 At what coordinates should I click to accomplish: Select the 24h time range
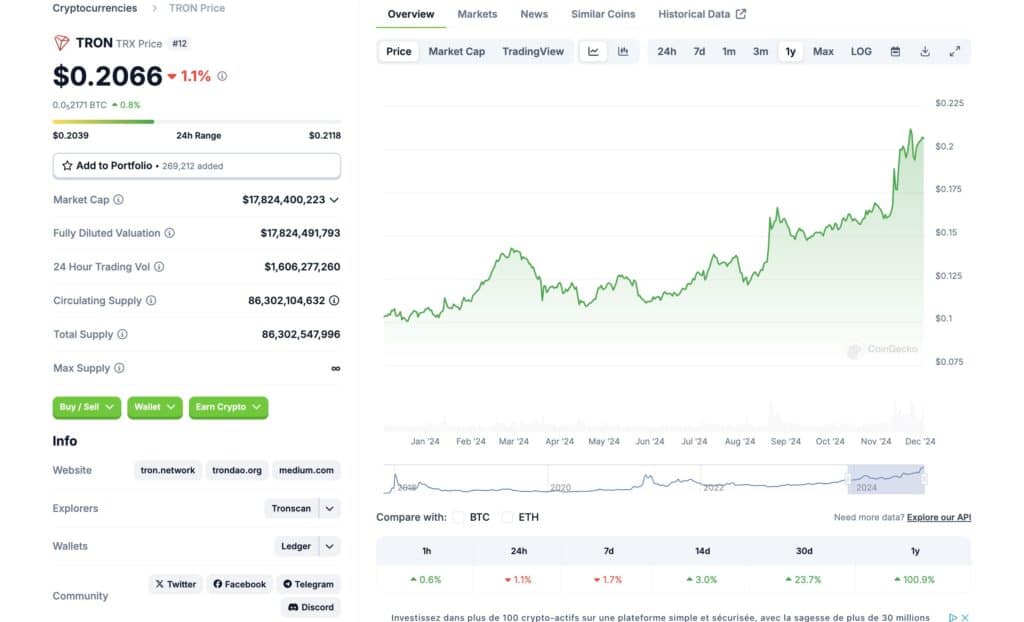click(666, 52)
